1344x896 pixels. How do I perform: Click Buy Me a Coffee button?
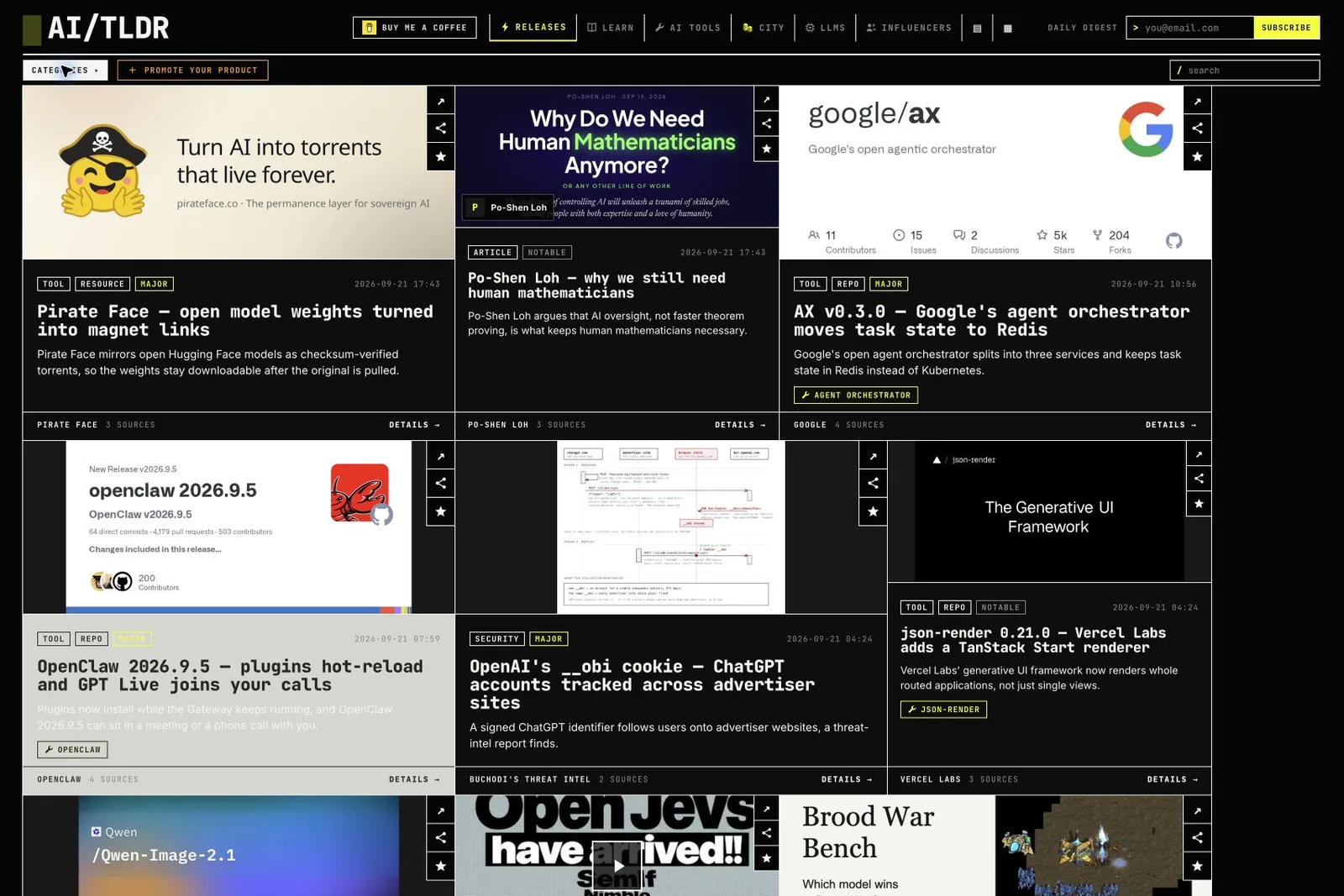(x=415, y=28)
